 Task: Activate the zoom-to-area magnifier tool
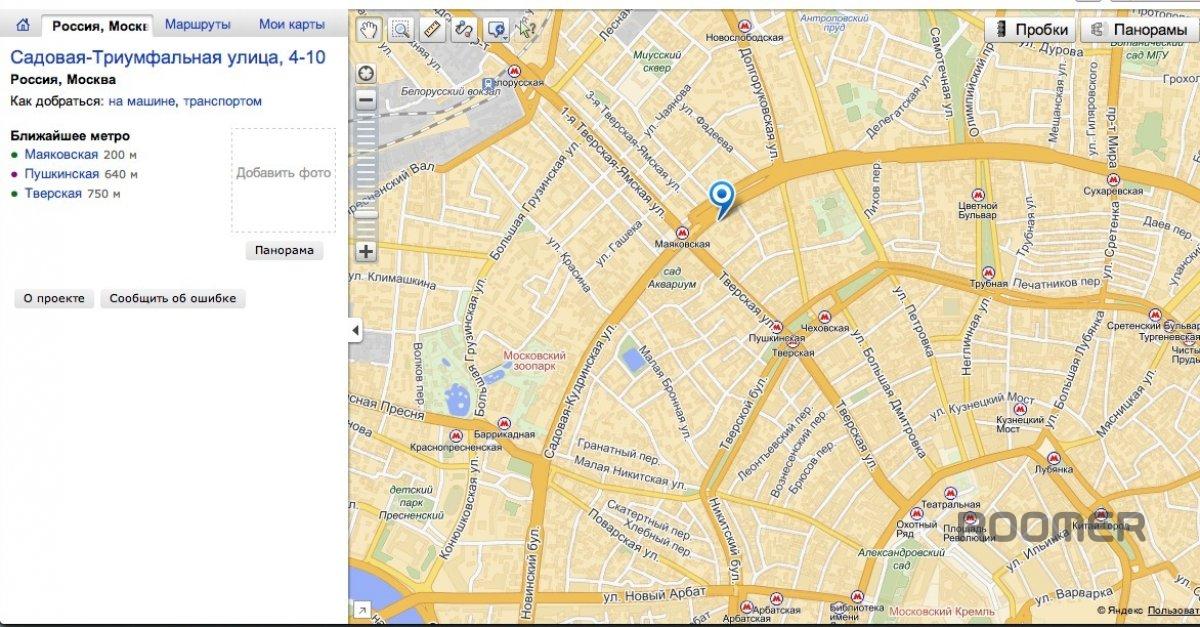coord(401,29)
